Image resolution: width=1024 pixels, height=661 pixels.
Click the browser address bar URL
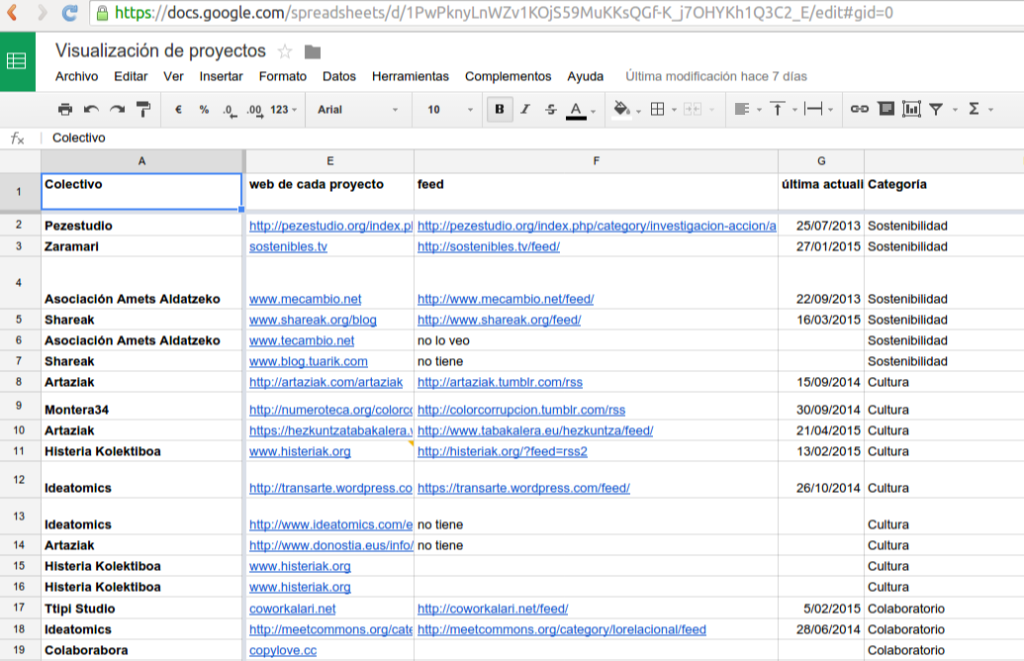pyautogui.click(x=504, y=12)
